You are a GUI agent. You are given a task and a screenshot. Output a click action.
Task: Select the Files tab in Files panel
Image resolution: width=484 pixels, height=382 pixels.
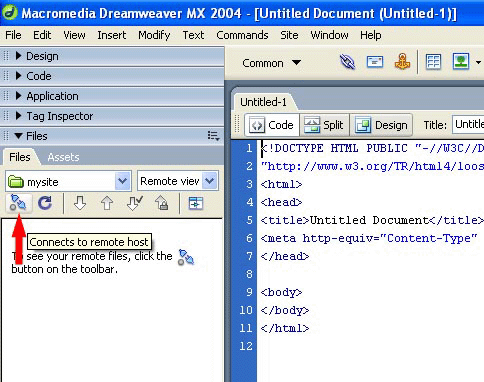(20, 157)
